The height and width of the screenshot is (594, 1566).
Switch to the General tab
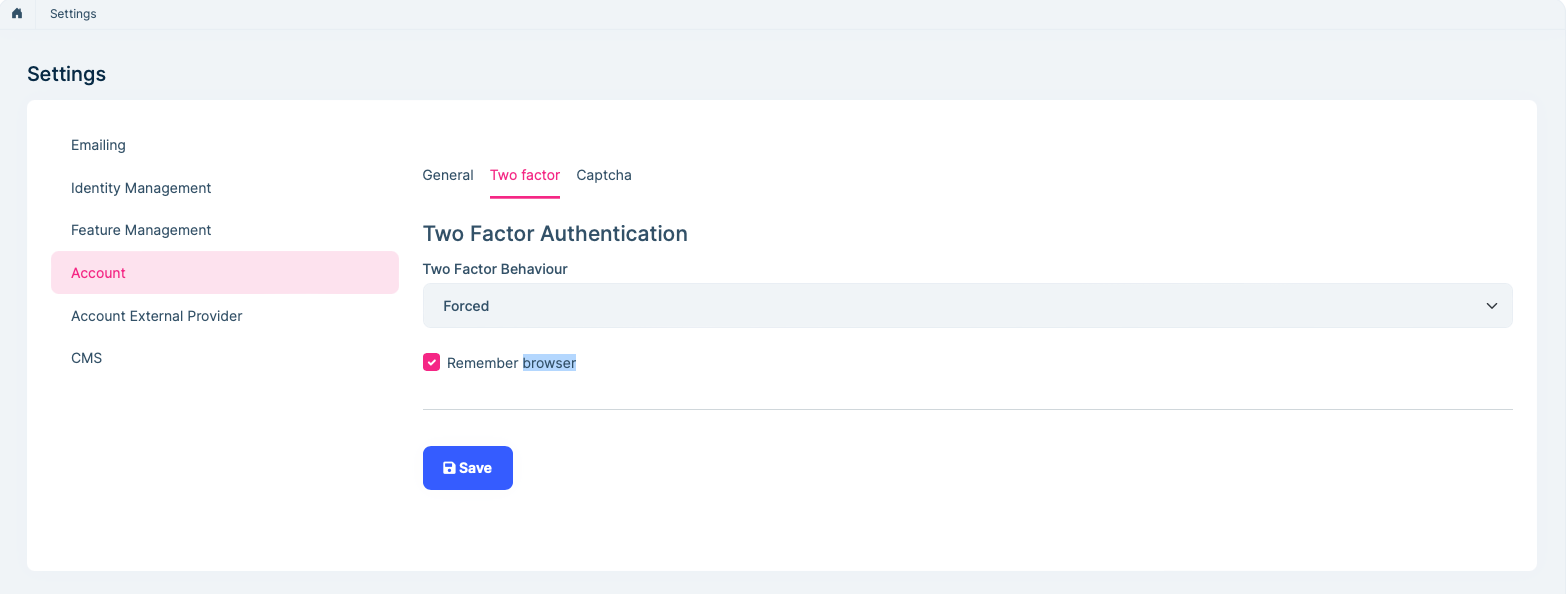[447, 175]
